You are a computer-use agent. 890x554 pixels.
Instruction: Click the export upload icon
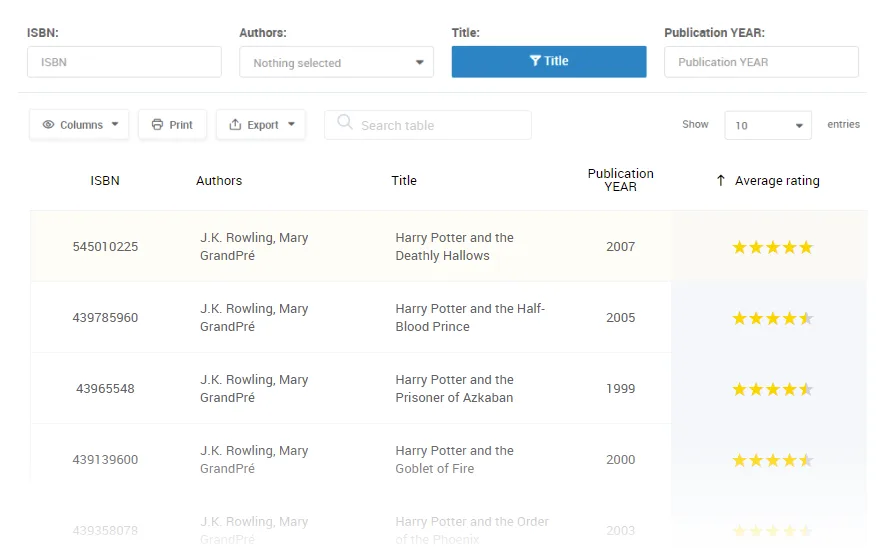235,125
